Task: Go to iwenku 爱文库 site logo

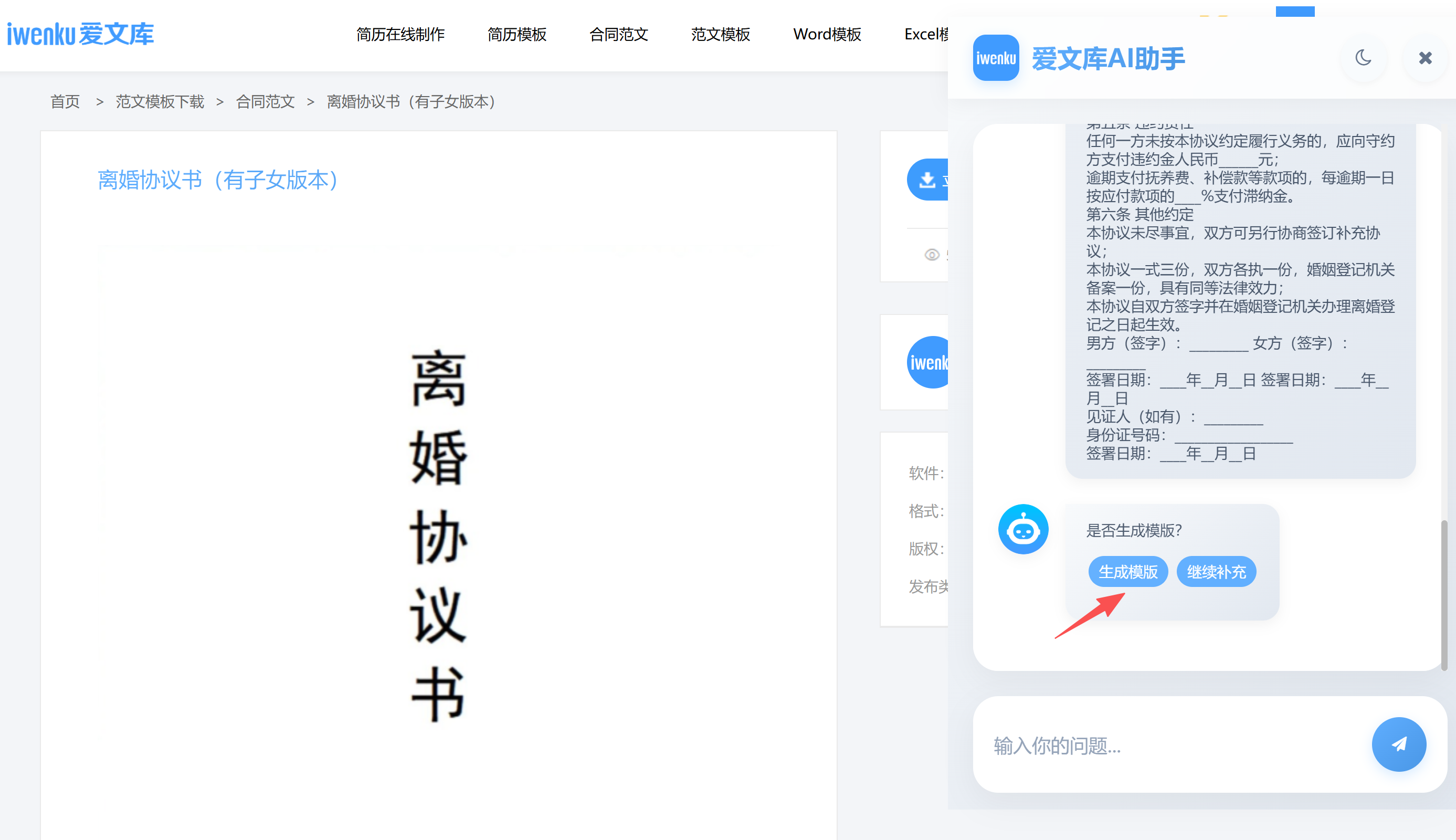Action: tap(81, 34)
